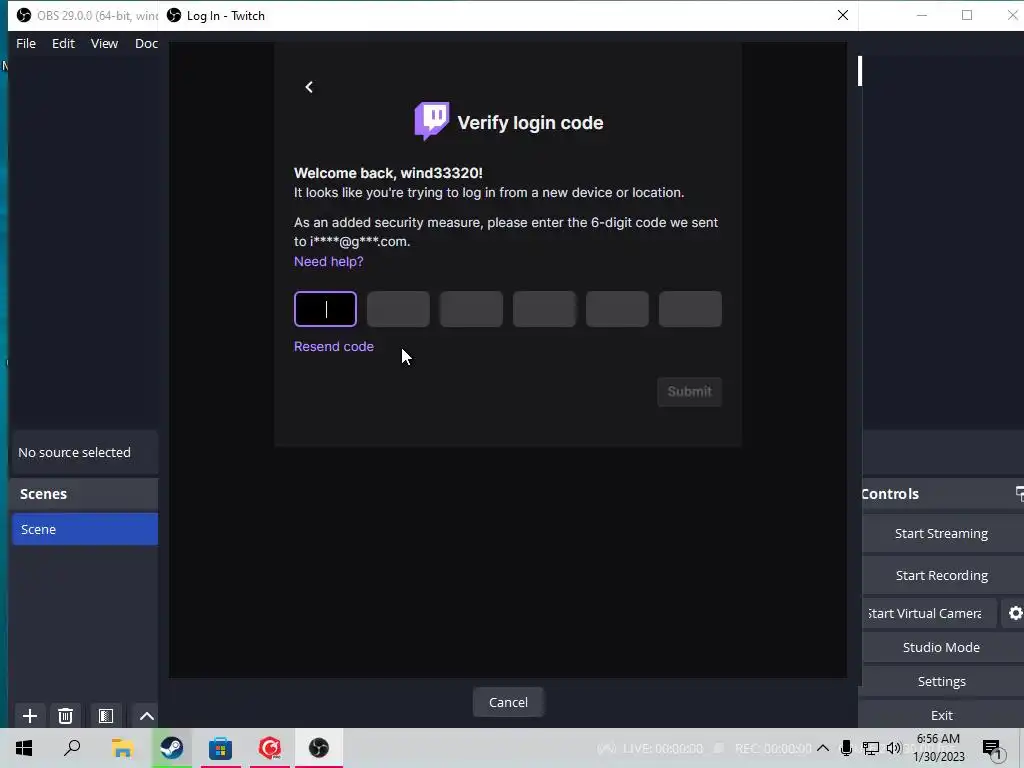1024x768 pixels.
Task: Remove selected scene with trash icon
Action: click(65, 716)
